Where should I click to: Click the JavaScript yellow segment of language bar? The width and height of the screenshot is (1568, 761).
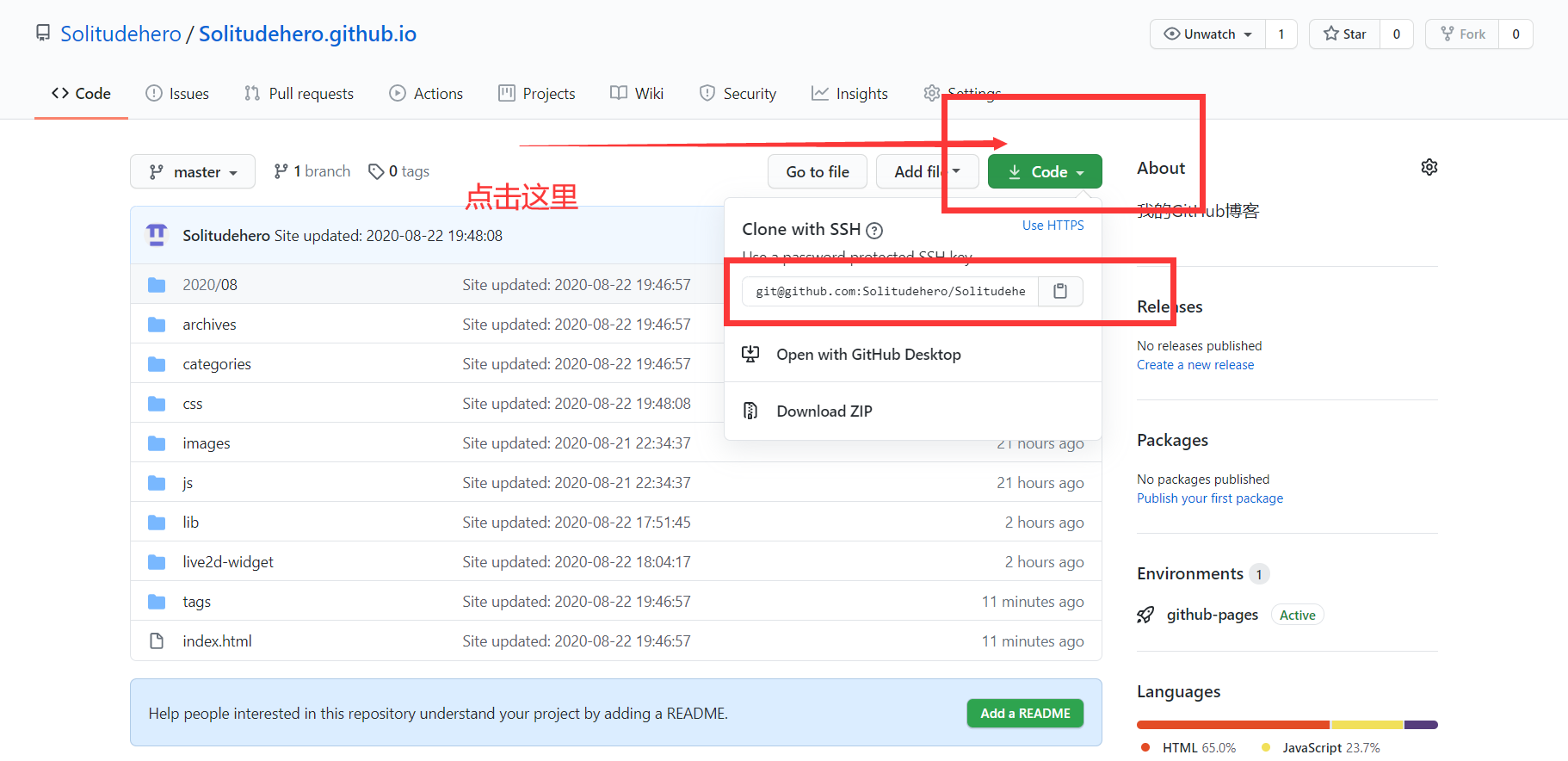(1367, 725)
